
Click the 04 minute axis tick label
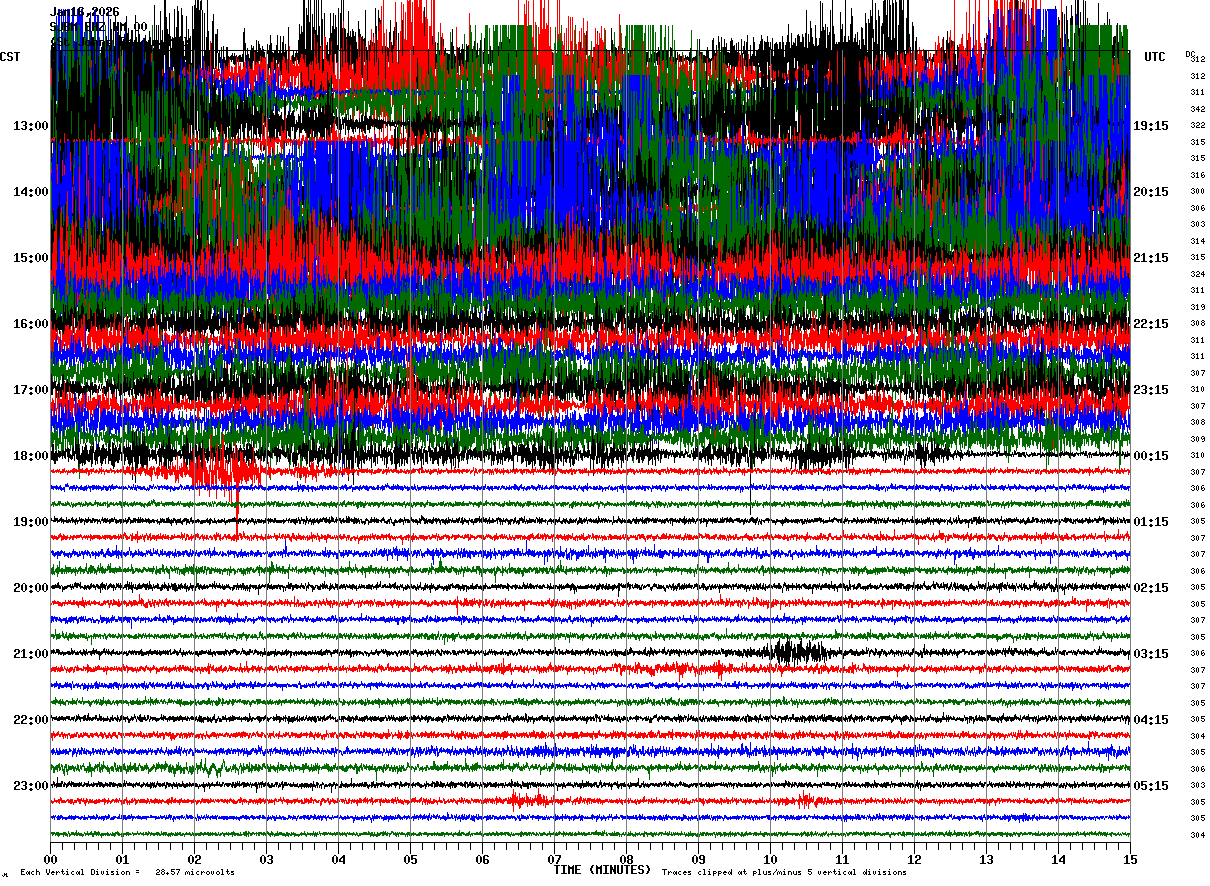338,859
